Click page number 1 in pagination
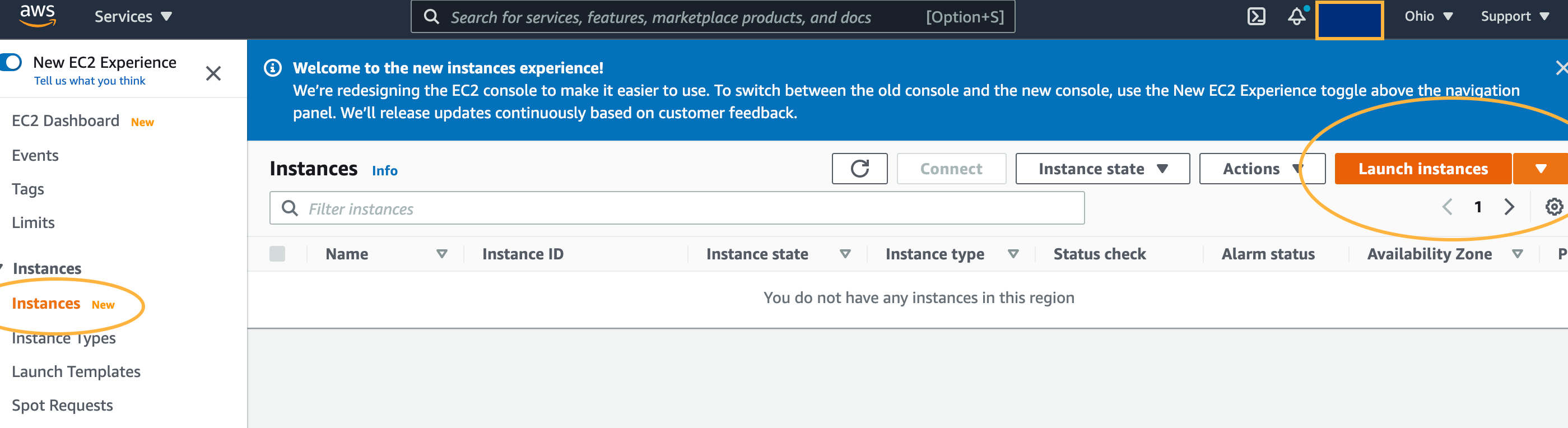The height and width of the screenshot is (428, 1568). pos(1478,207)
